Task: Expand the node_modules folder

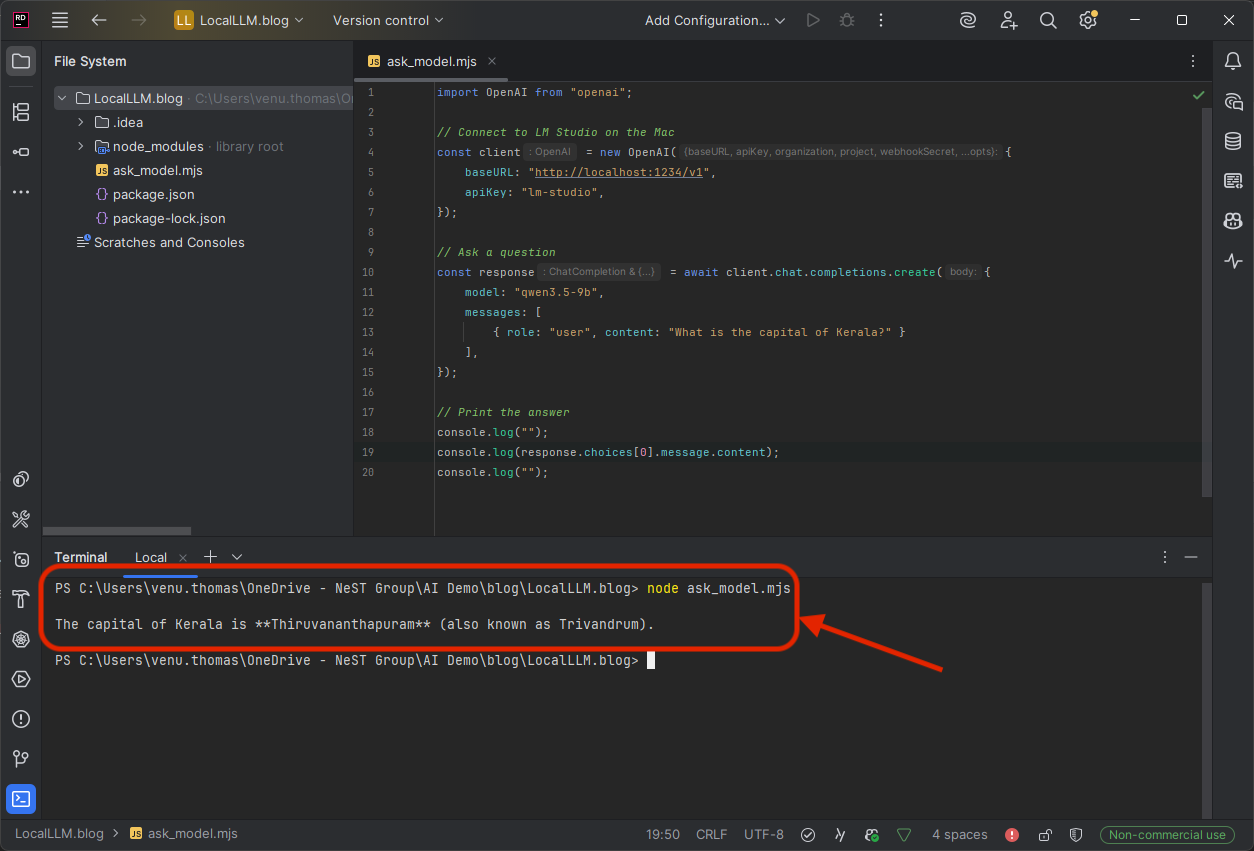Action: pyautogui.click(x=81, y=146)
